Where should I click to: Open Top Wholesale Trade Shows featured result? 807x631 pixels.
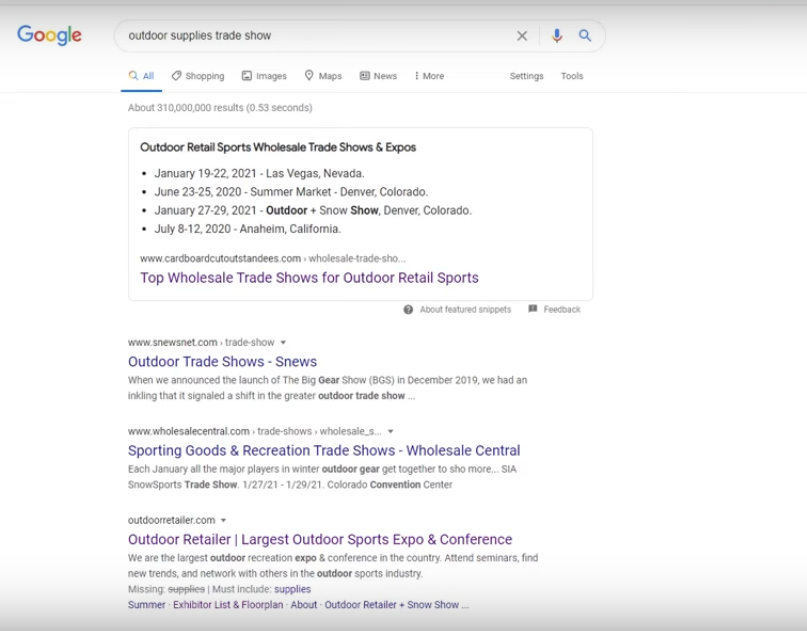pos(309,278)
